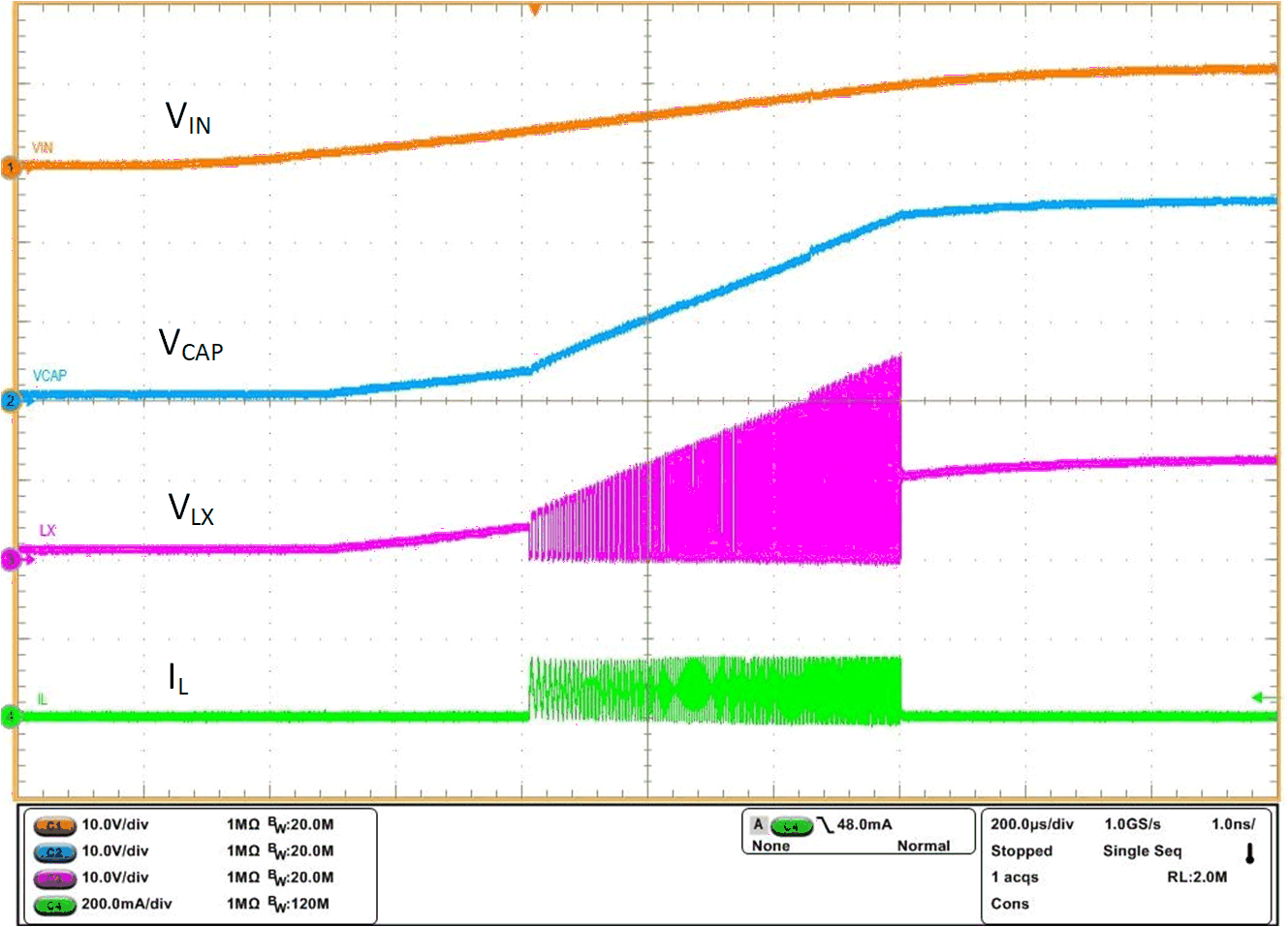
Task: Click channel 1 ground reference marker
Action: coord(11,167)
